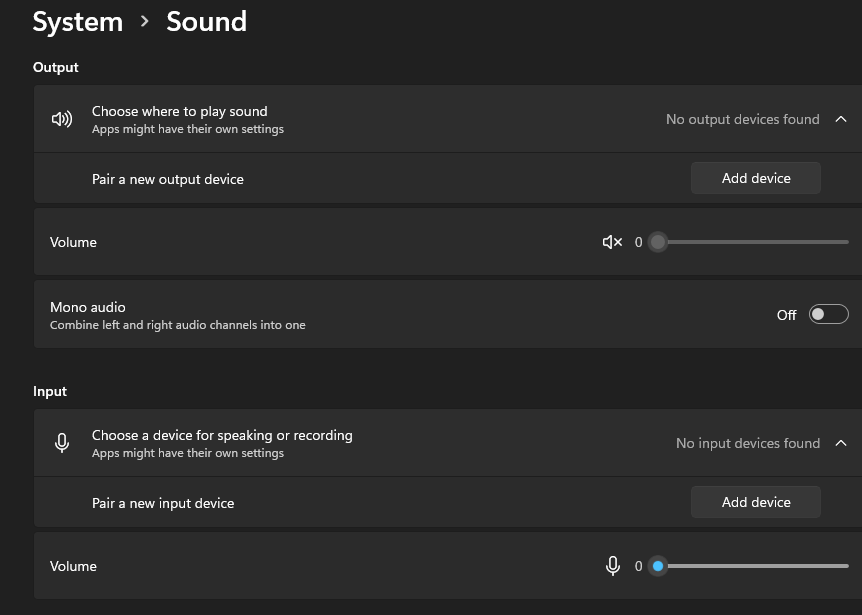Click the Sound breadcrumb title
Screen dimensions: 862x615
click(206, 21)
